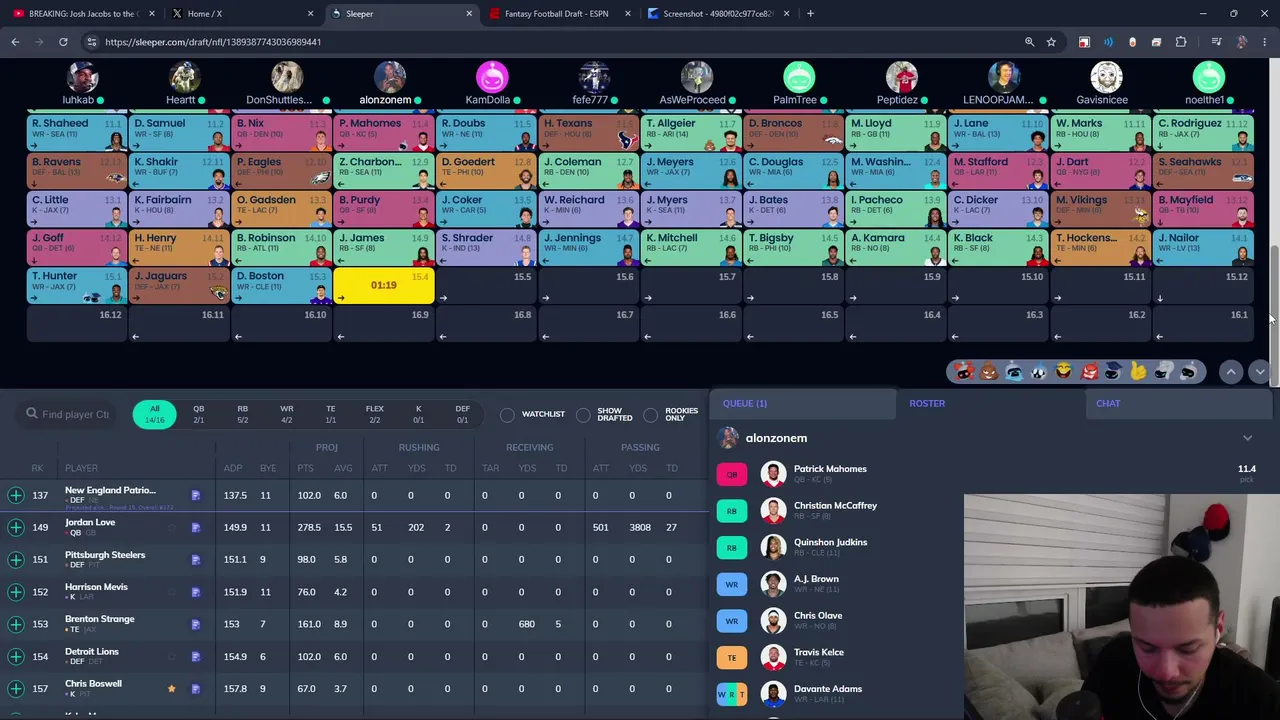The image size is (1280, 720).
Task: Switch to Fantasy Football Draft ESPN tab
Action: coord(562,14)
